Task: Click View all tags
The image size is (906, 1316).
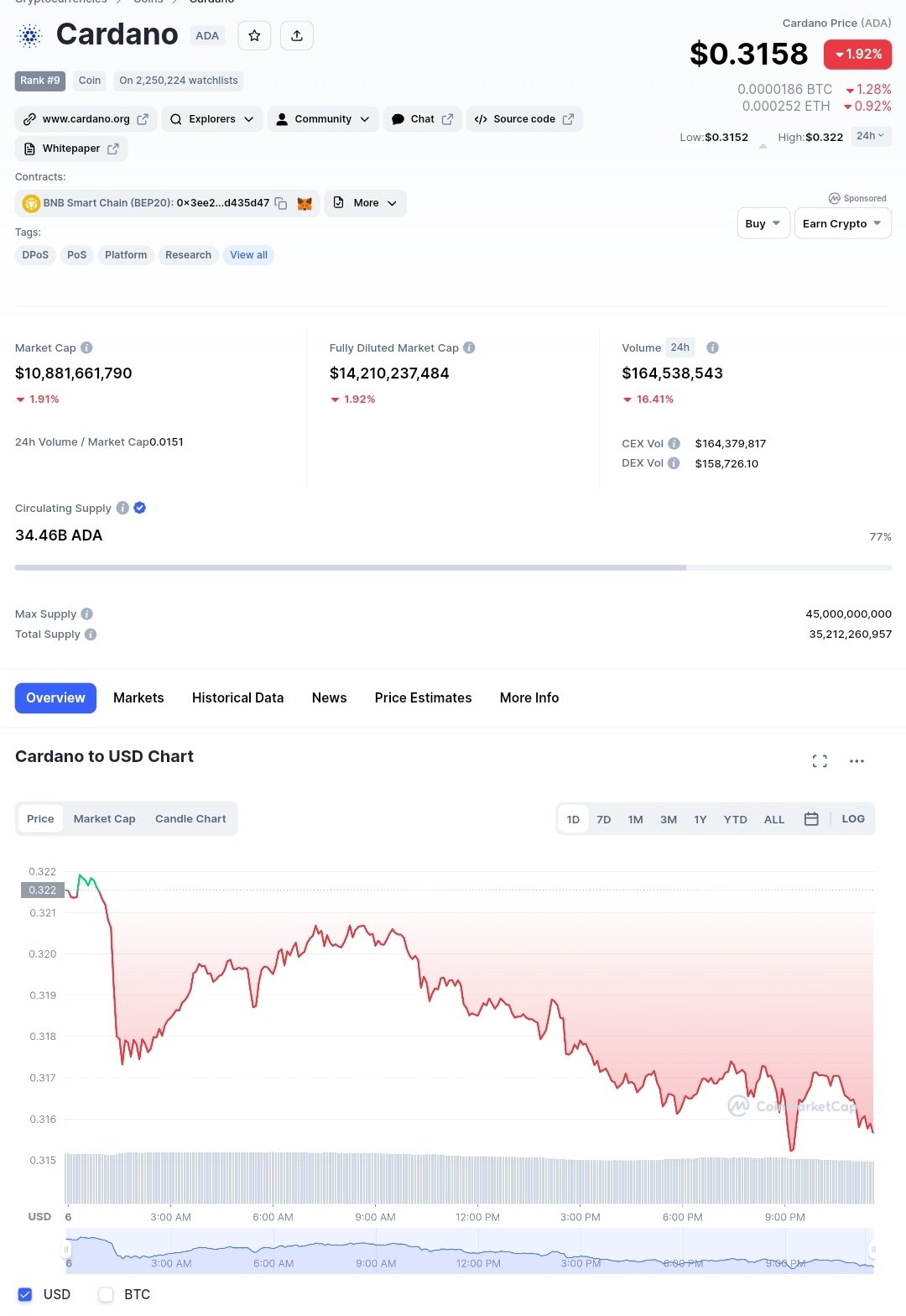Action: (x=249, y=255)
